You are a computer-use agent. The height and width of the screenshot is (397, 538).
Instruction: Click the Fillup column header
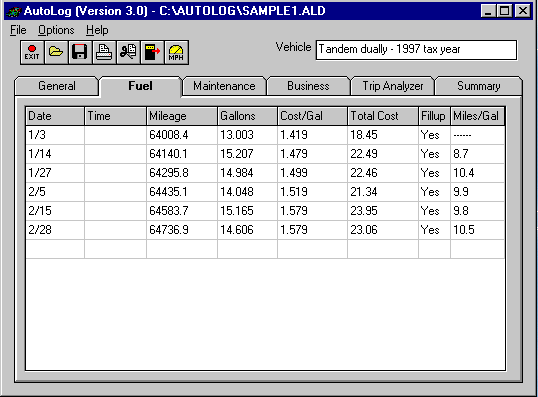[434, 116]
